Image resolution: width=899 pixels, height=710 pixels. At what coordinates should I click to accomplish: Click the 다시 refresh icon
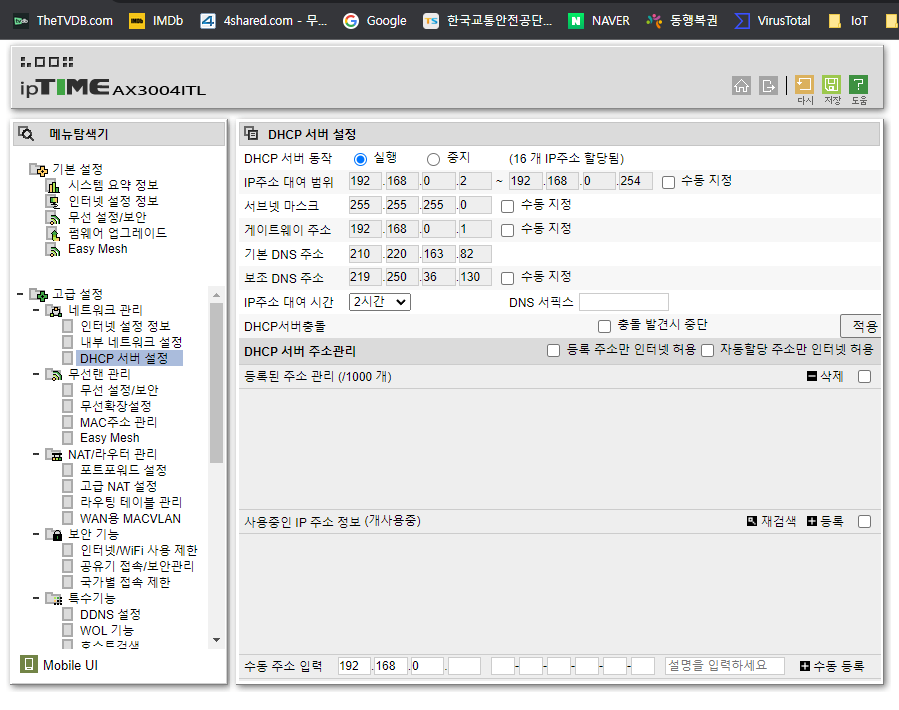pyautogui.click(x=804, y=85)
